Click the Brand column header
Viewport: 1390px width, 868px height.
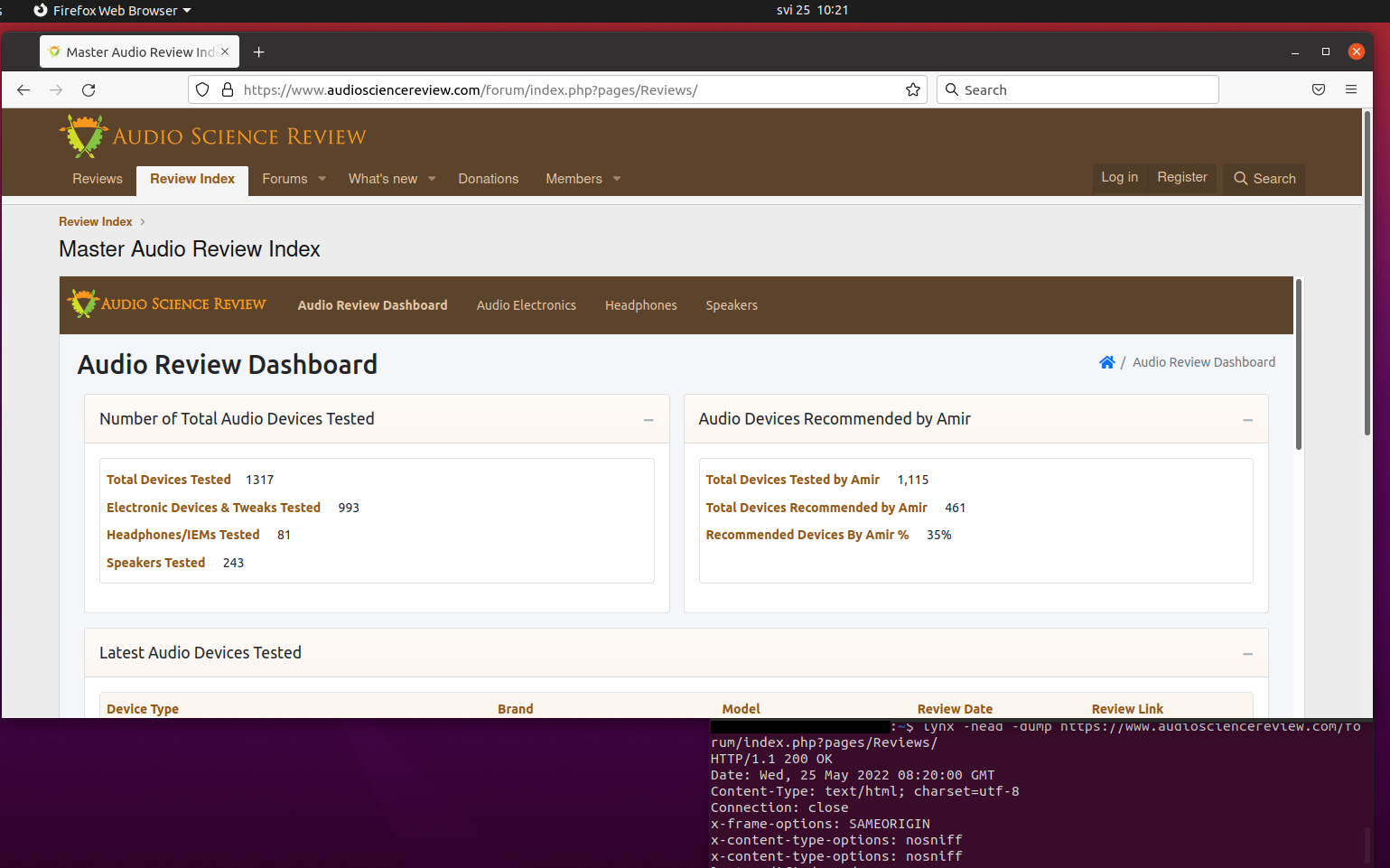pos(516,709)
